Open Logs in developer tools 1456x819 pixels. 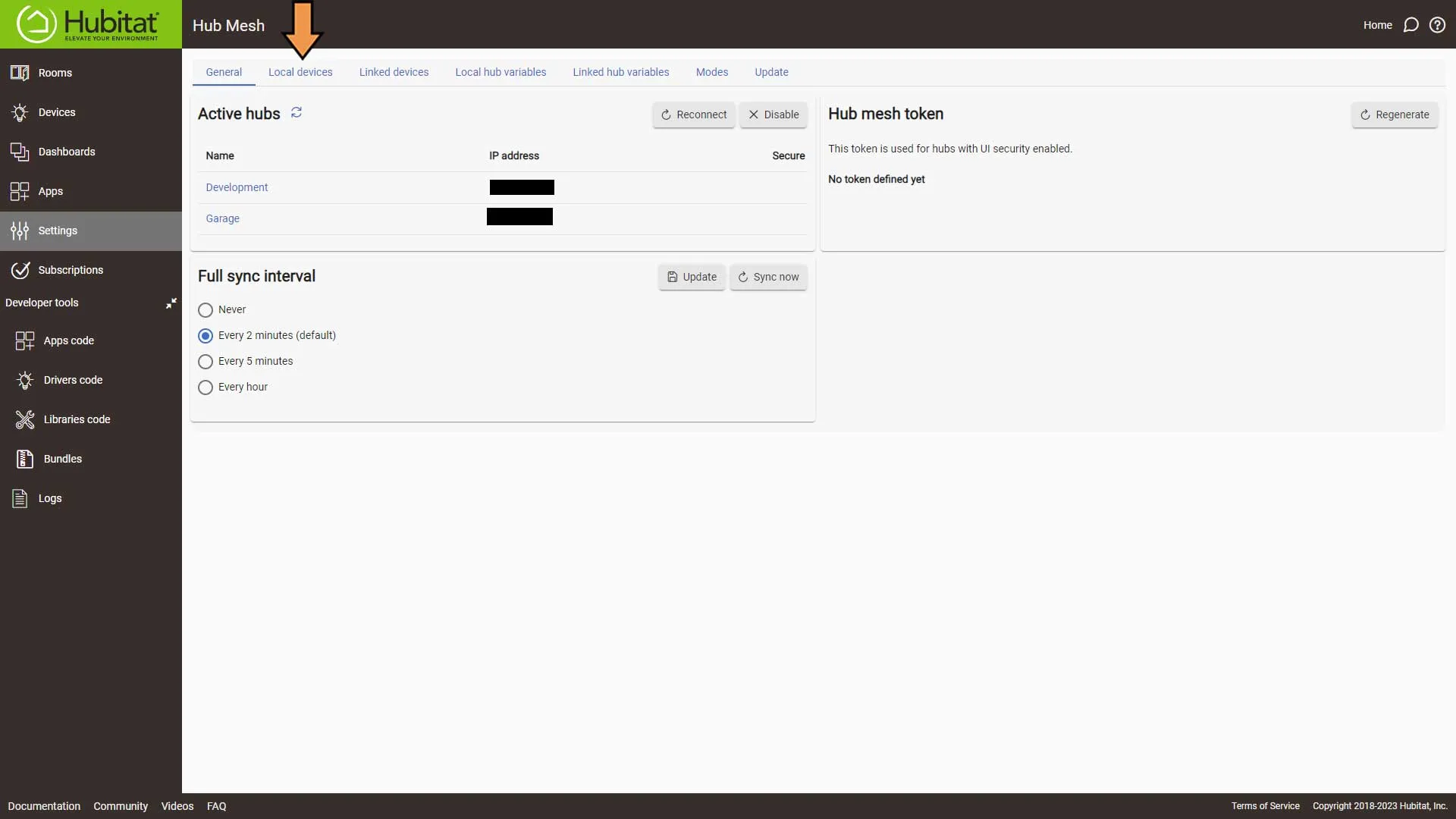[50, 498]
